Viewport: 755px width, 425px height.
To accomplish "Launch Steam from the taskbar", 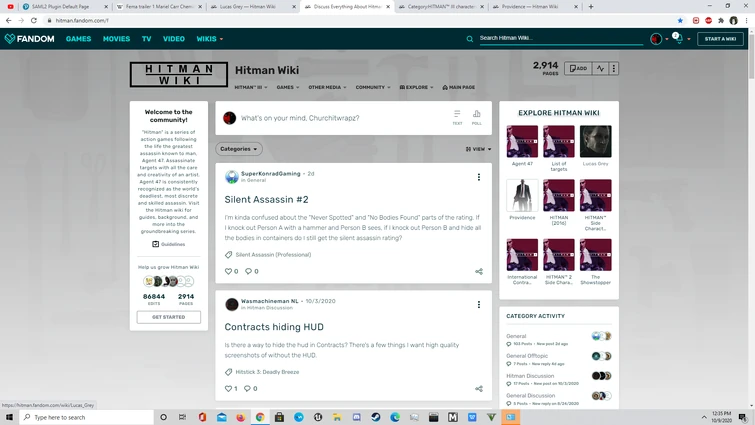I will click(x=376, y=417).
